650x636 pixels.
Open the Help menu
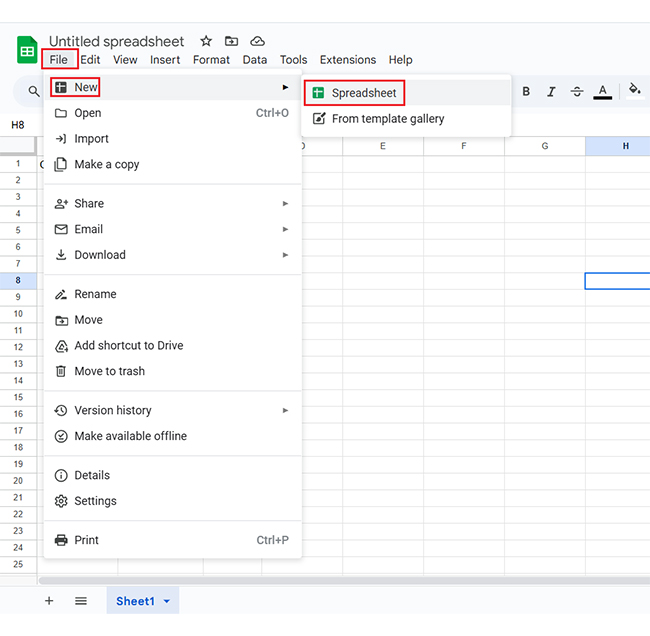click(400, 60)
